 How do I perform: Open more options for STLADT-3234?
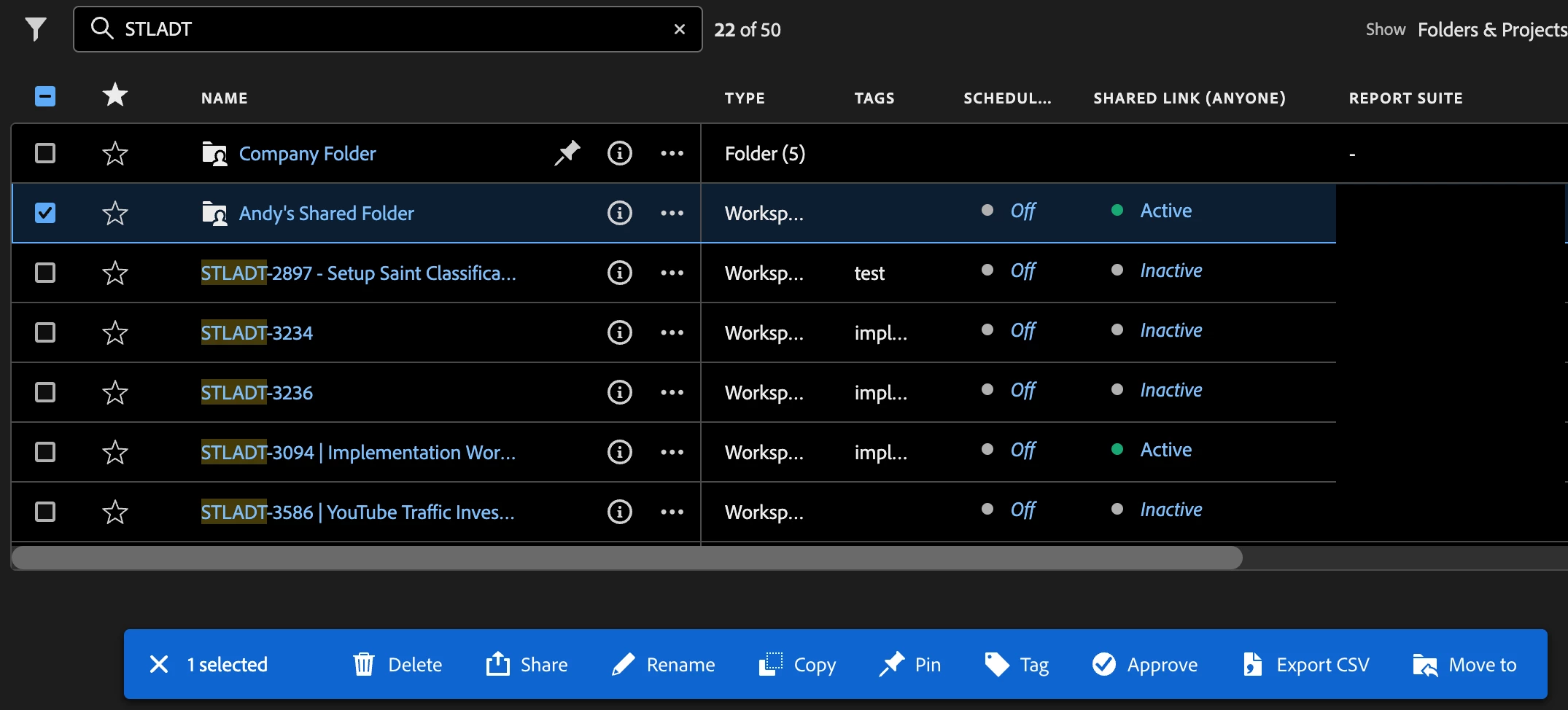672,332
